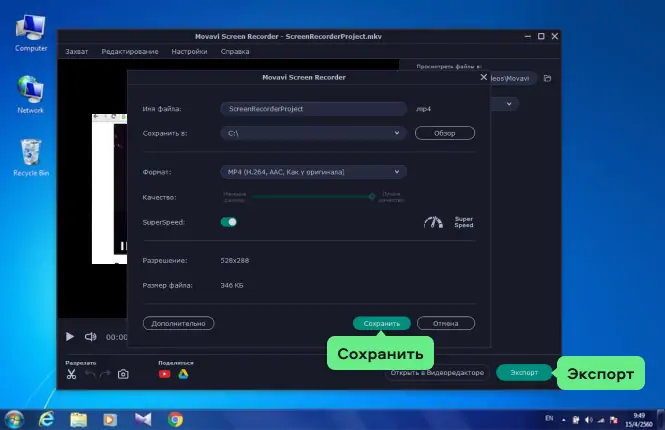Screen dimensions: 665x430
Task: Click the Отмена button
Action: click(446, 323)
